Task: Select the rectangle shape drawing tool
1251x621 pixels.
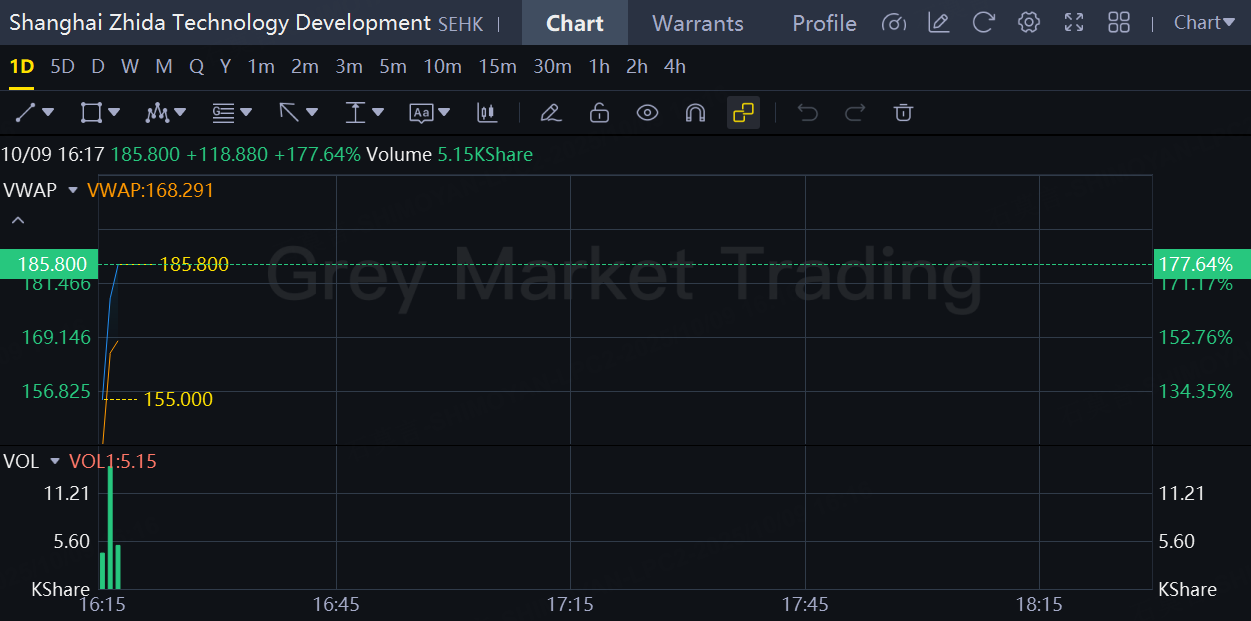Action: coord(91,113)
